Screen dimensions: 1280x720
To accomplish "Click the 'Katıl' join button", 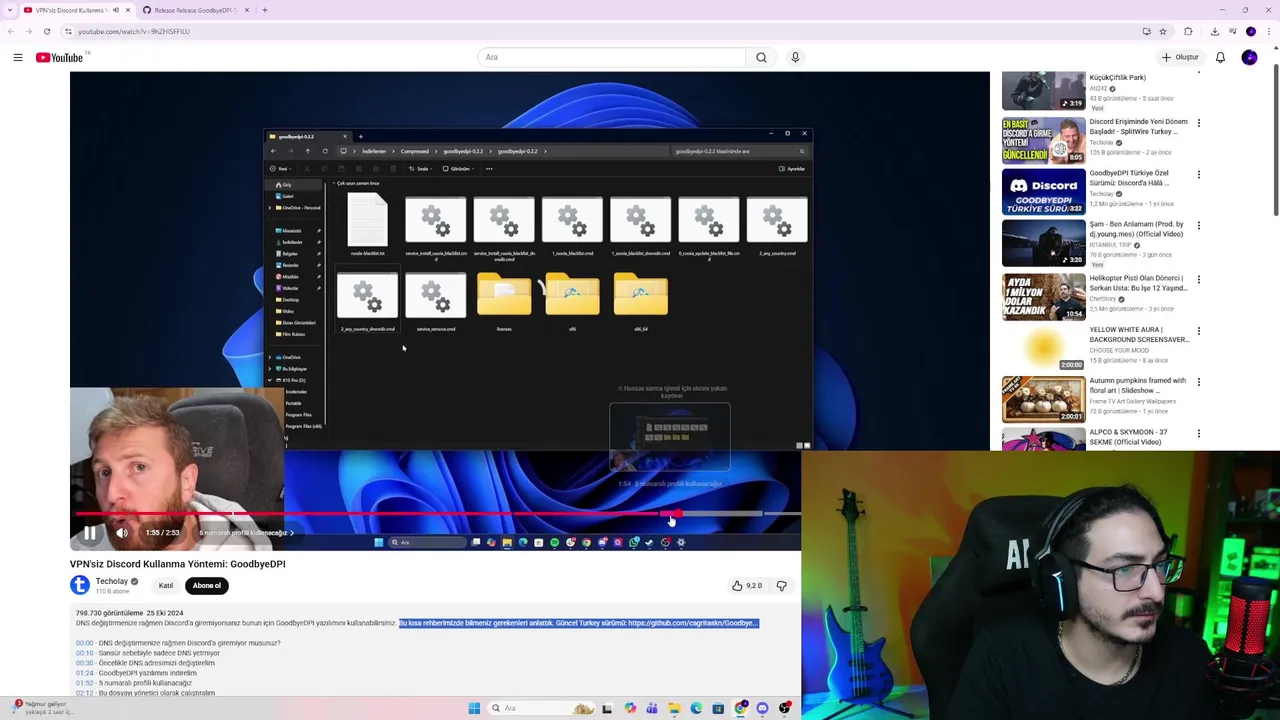I will click(x=166, y=585).
